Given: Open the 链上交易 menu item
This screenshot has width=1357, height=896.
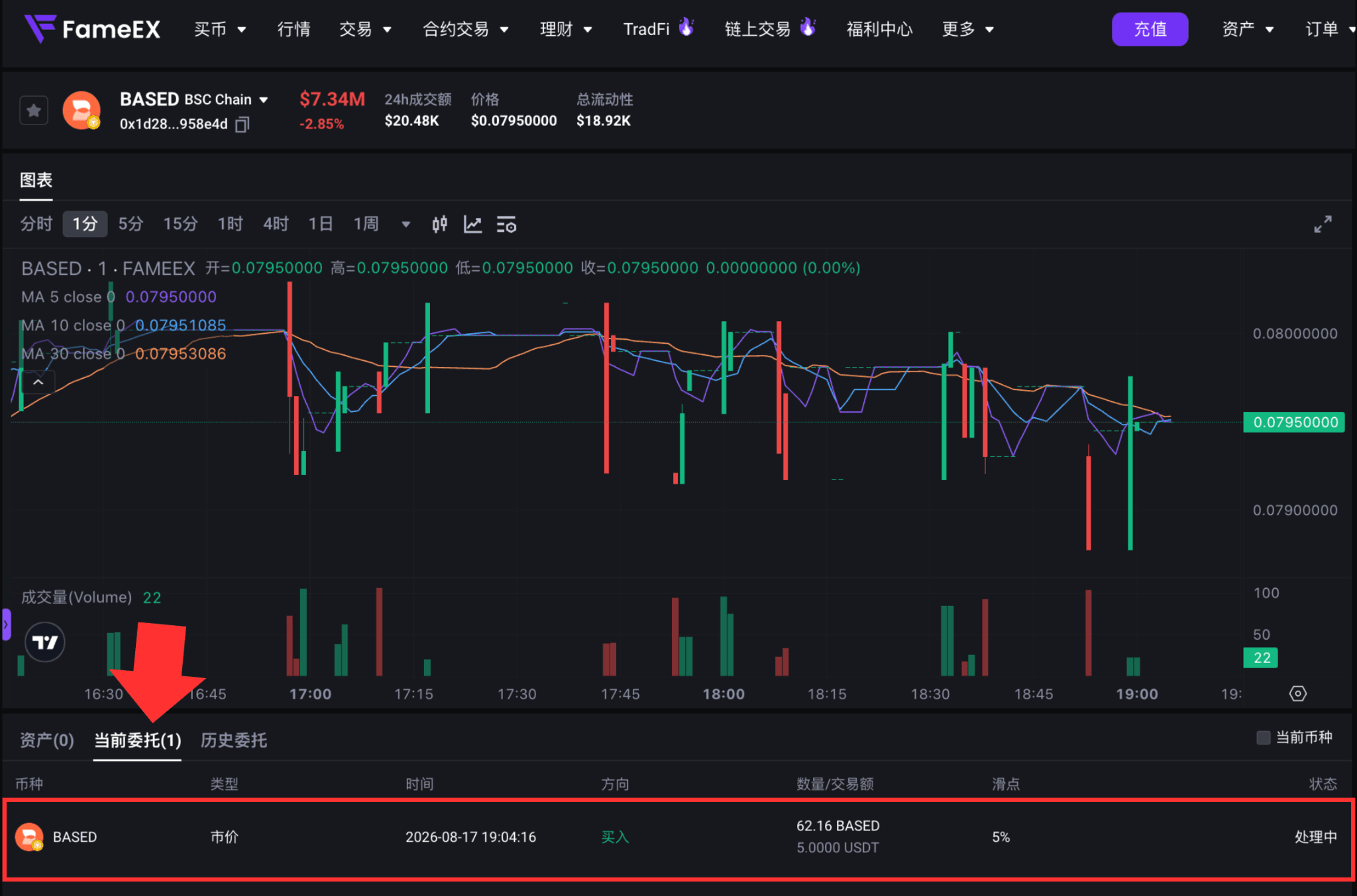Looking at the screenshot, I should point(769,28).
